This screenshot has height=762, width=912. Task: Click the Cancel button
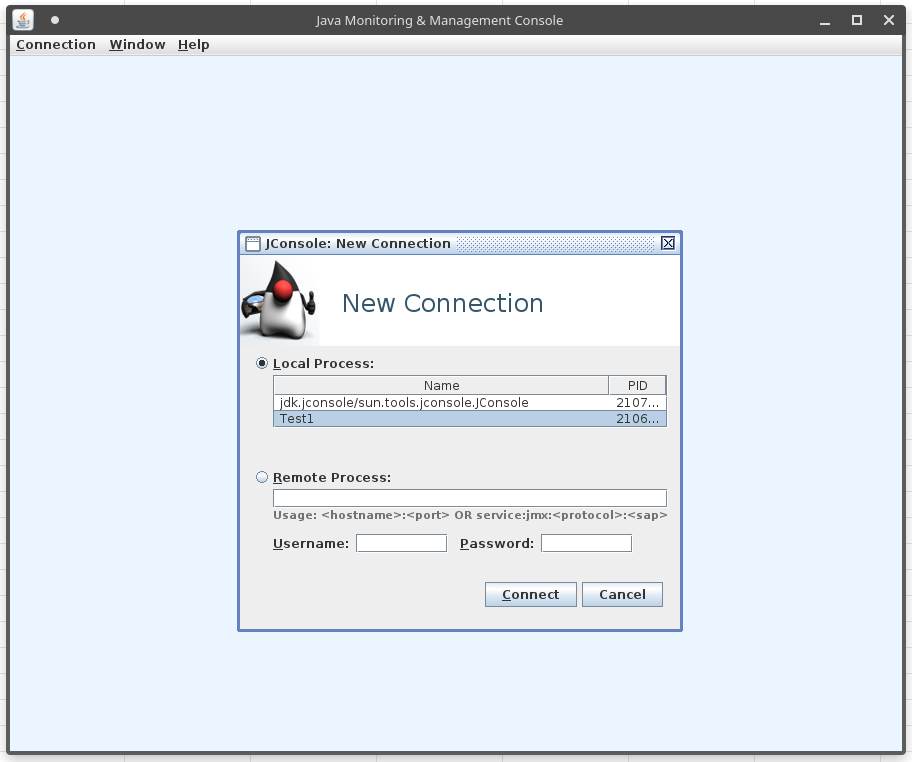tap(622, 594)
